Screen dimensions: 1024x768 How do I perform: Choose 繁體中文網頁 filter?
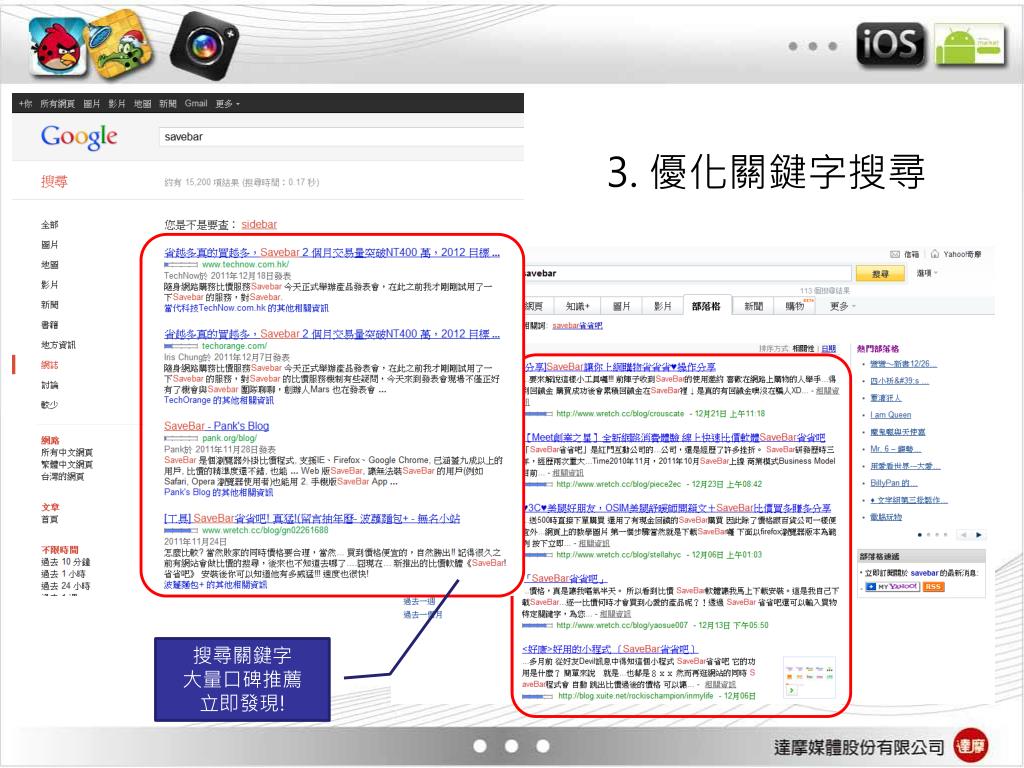67,464
